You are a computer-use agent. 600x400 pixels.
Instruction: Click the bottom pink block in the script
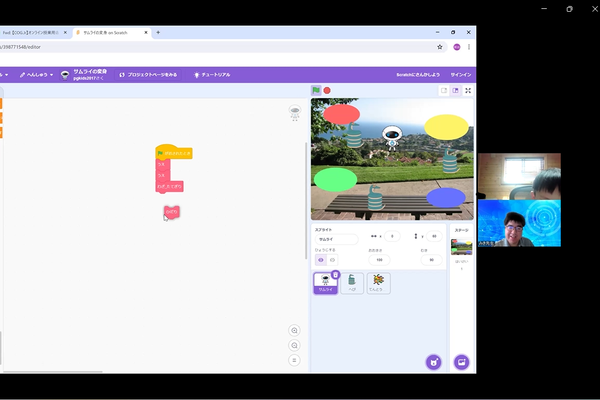tap(170, 187)
